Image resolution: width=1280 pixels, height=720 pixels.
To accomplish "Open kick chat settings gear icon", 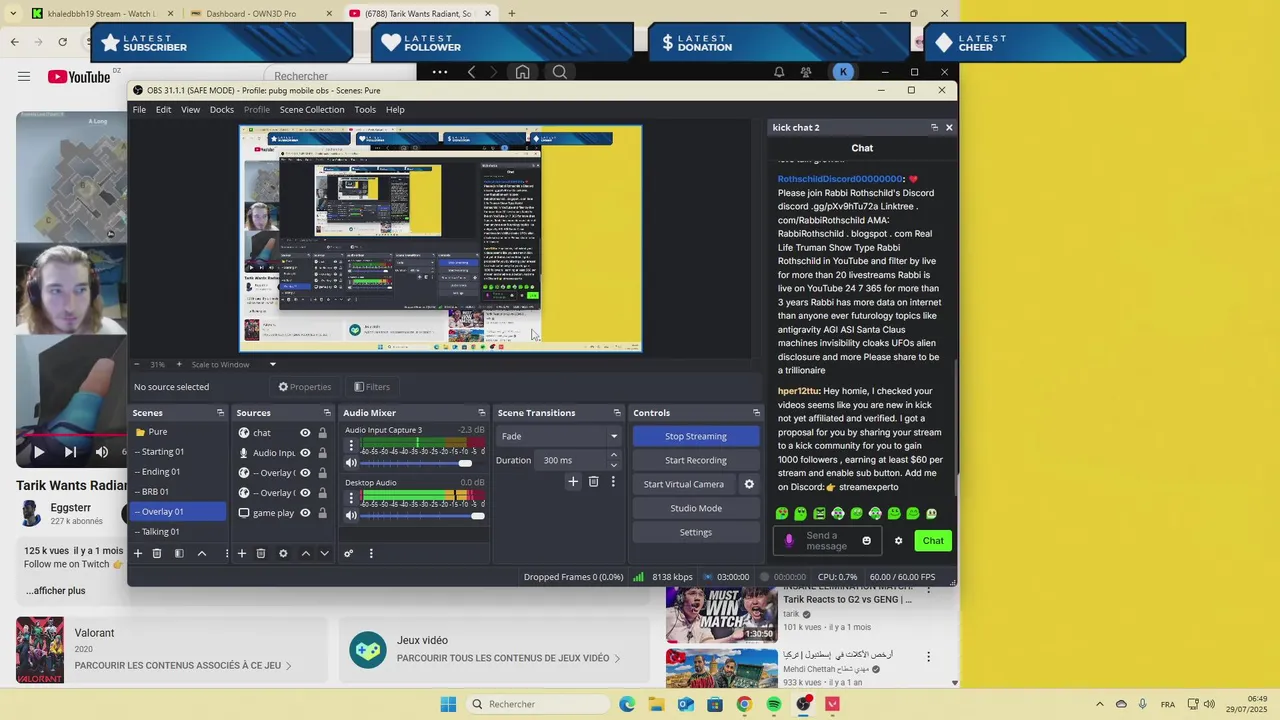I will pyautogui.click(x=898, y=541).
